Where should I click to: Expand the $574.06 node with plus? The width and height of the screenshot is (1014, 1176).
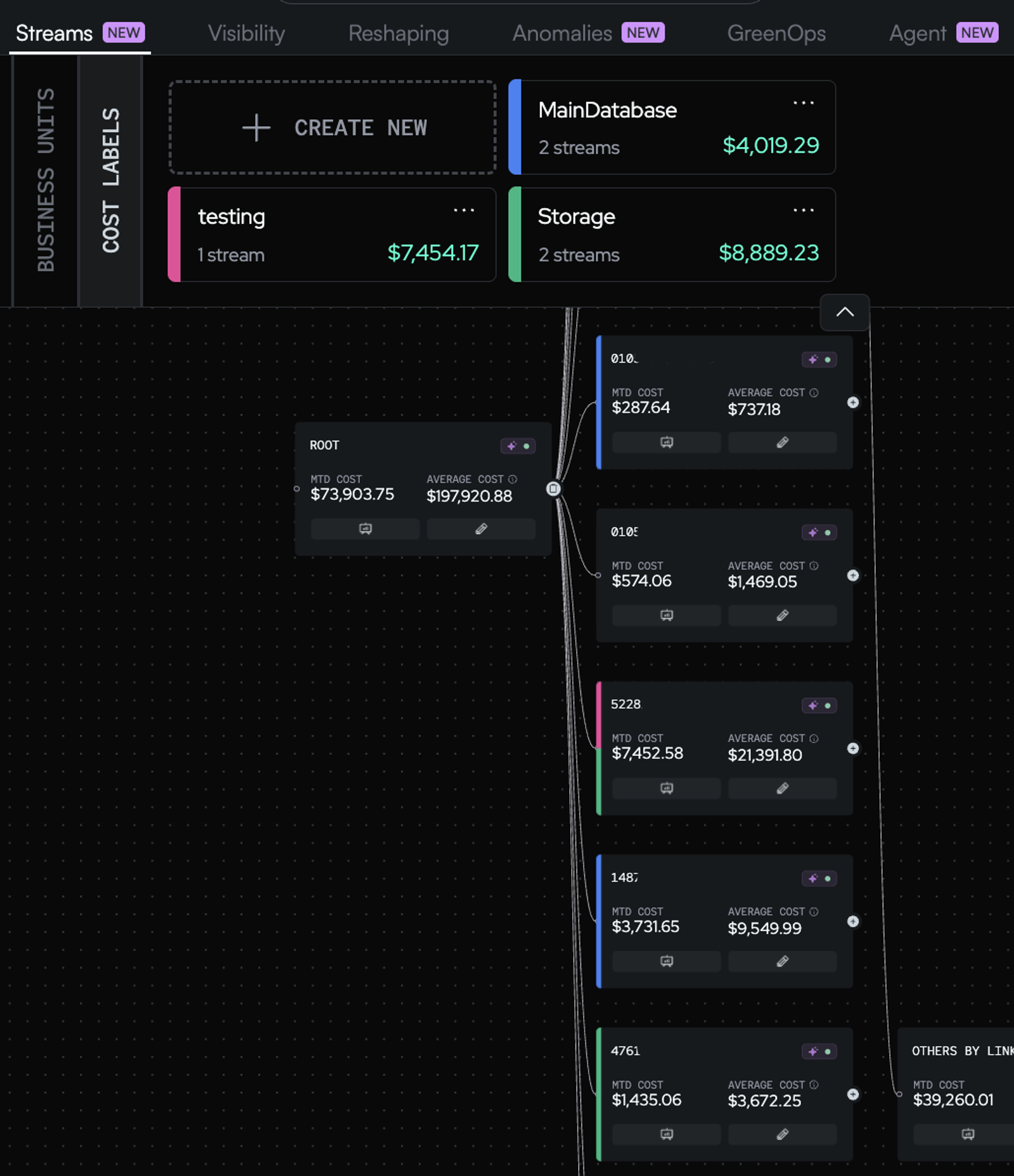[x=853, y=576]
